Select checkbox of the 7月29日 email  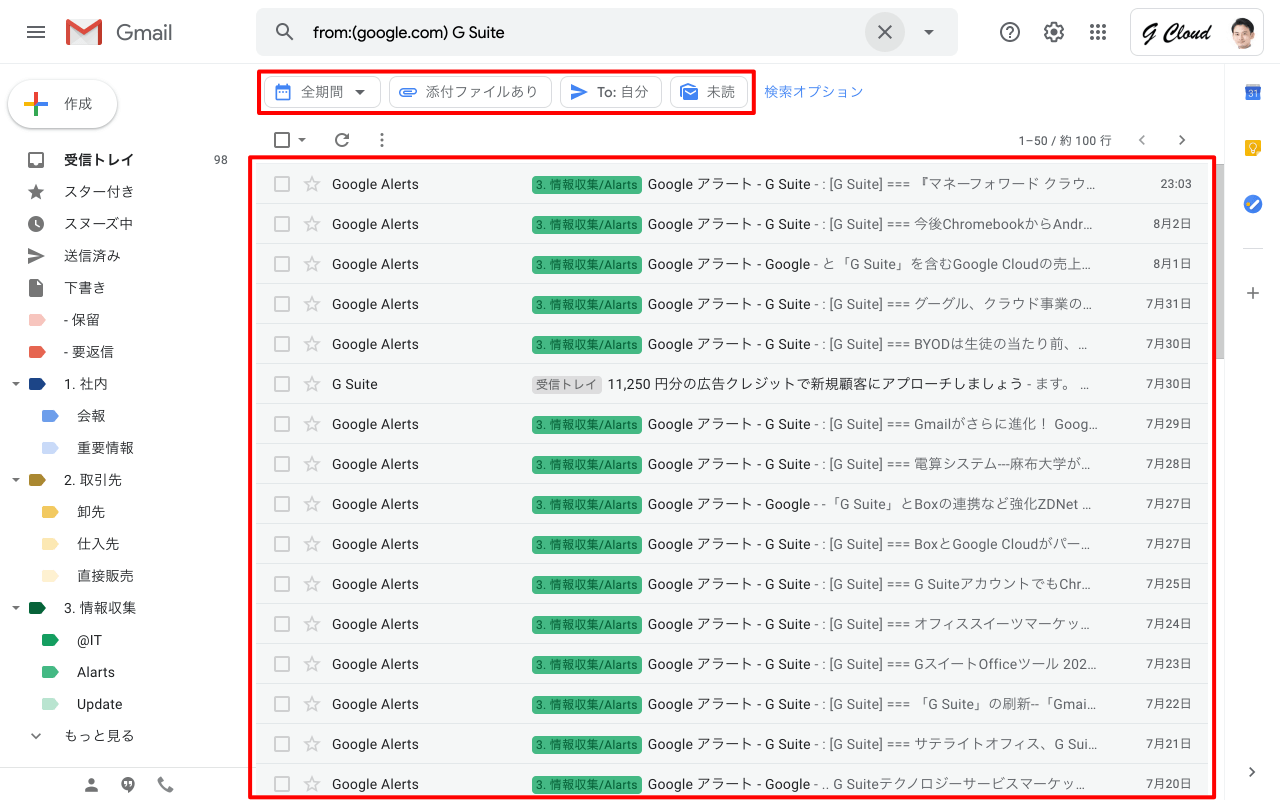tap(282, 424)
